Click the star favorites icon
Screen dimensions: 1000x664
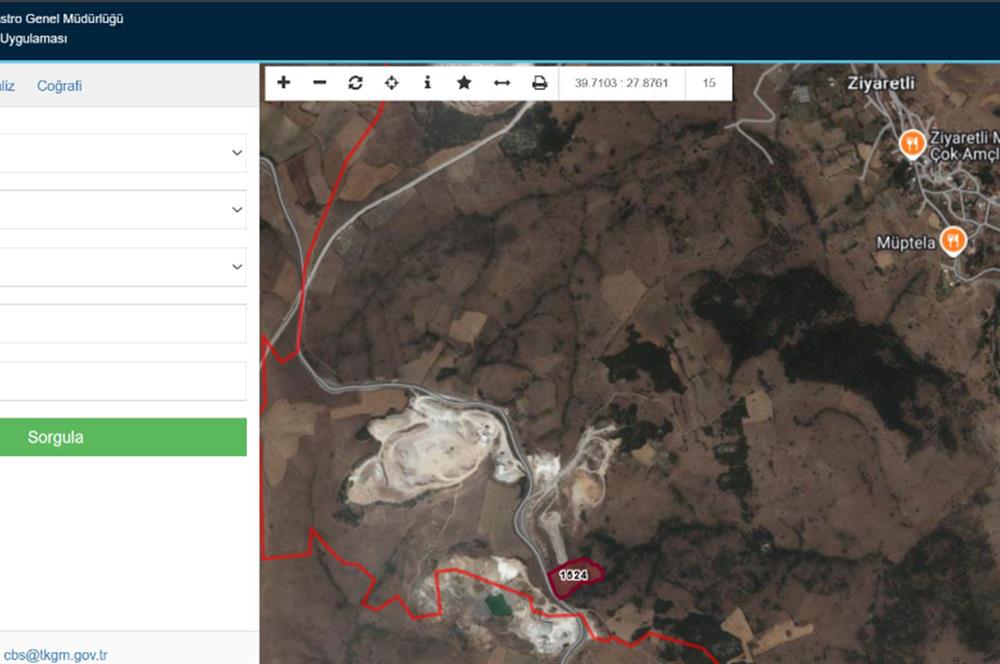pos(464,82)
